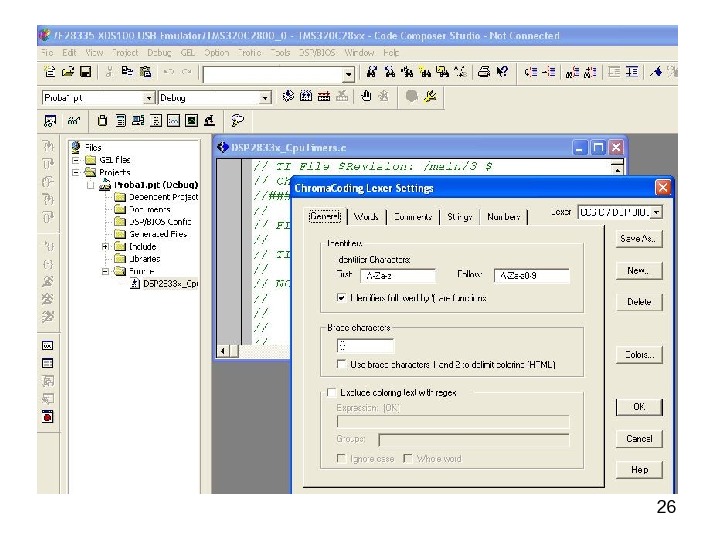Toggle Identifiers followed by ( are functions checkbox
The height and width of the screenshot is (540, 720).
point(341,298)
